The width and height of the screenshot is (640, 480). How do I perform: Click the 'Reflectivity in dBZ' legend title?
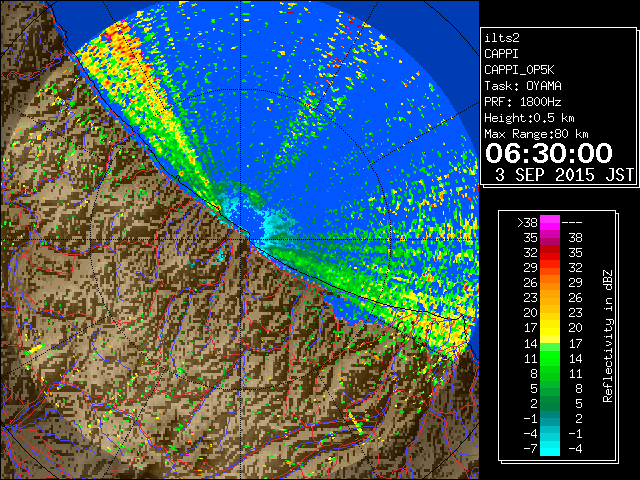(x=607, y=336)
